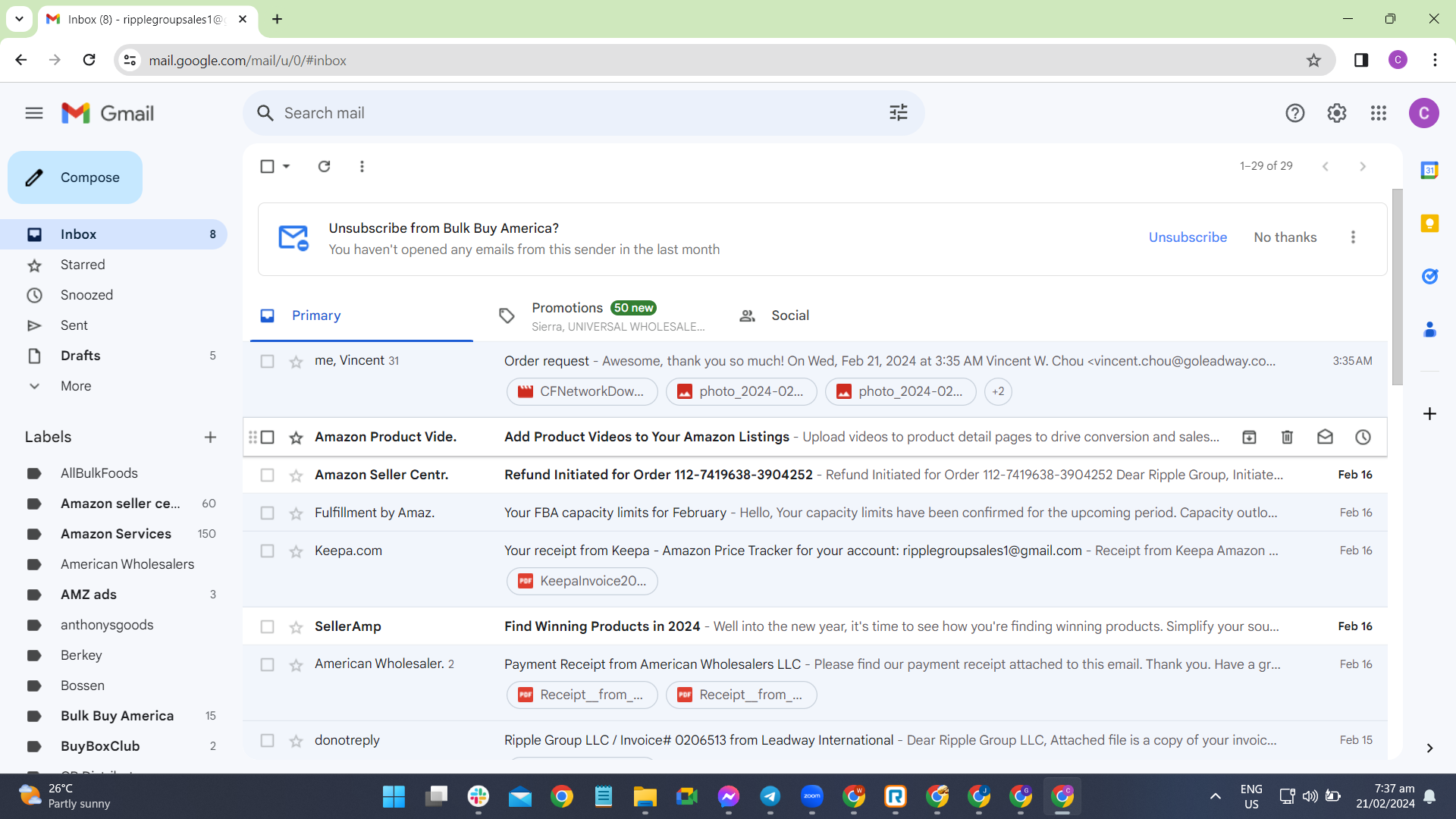This screenshot has width=1456, height=819.
Task: Create a new label plus icon
Action: coord(210,438)
